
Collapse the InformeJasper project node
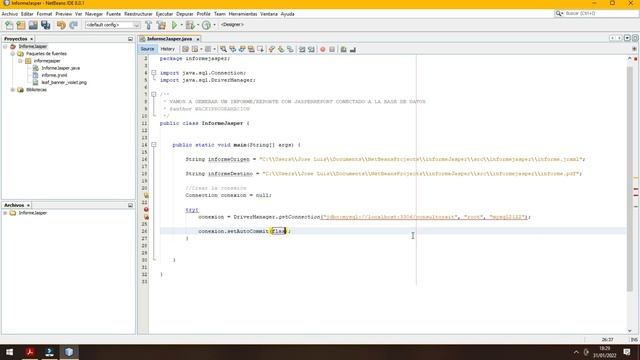[x=5, y=47]
